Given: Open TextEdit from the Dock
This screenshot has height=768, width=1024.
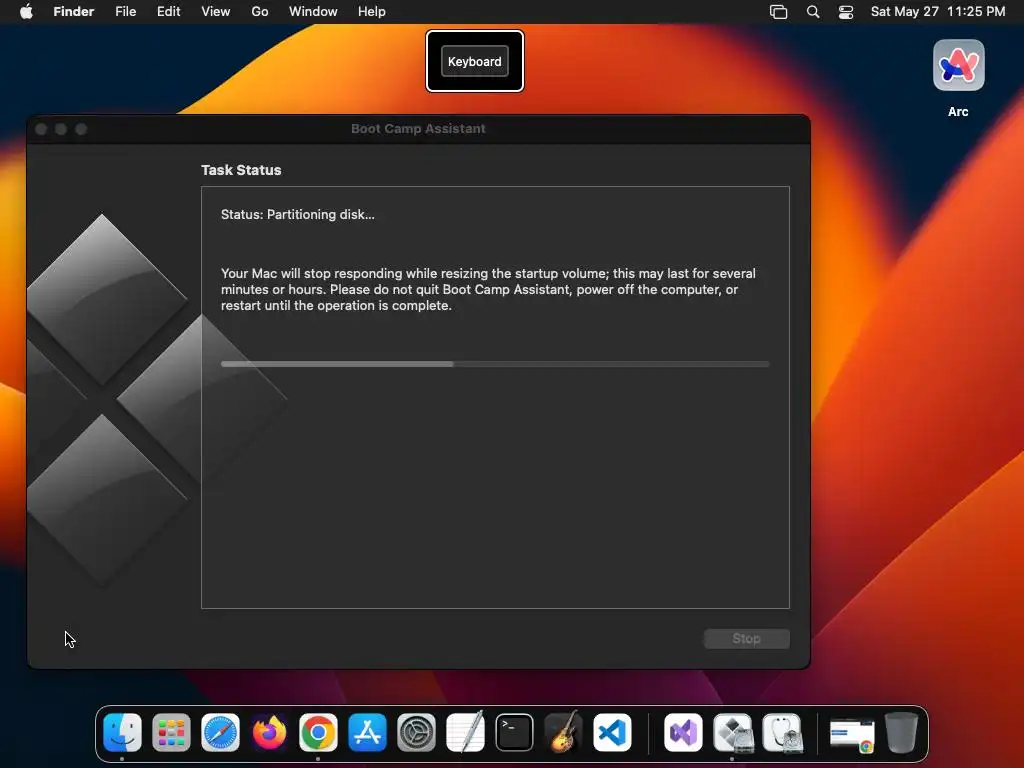Looking at the screenshot, I should point(465,732).
